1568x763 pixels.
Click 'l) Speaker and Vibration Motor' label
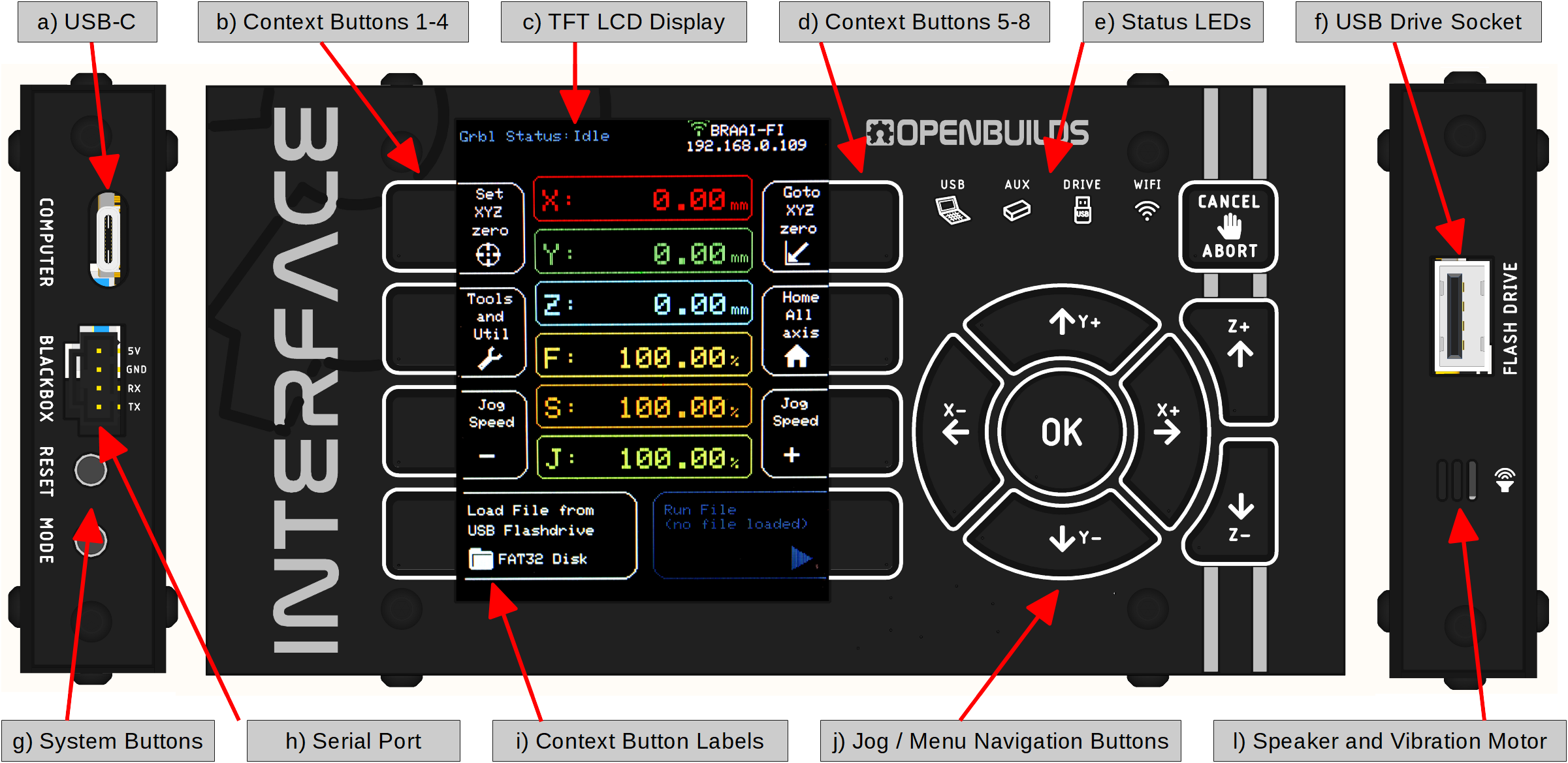(x=1390, y=741)
